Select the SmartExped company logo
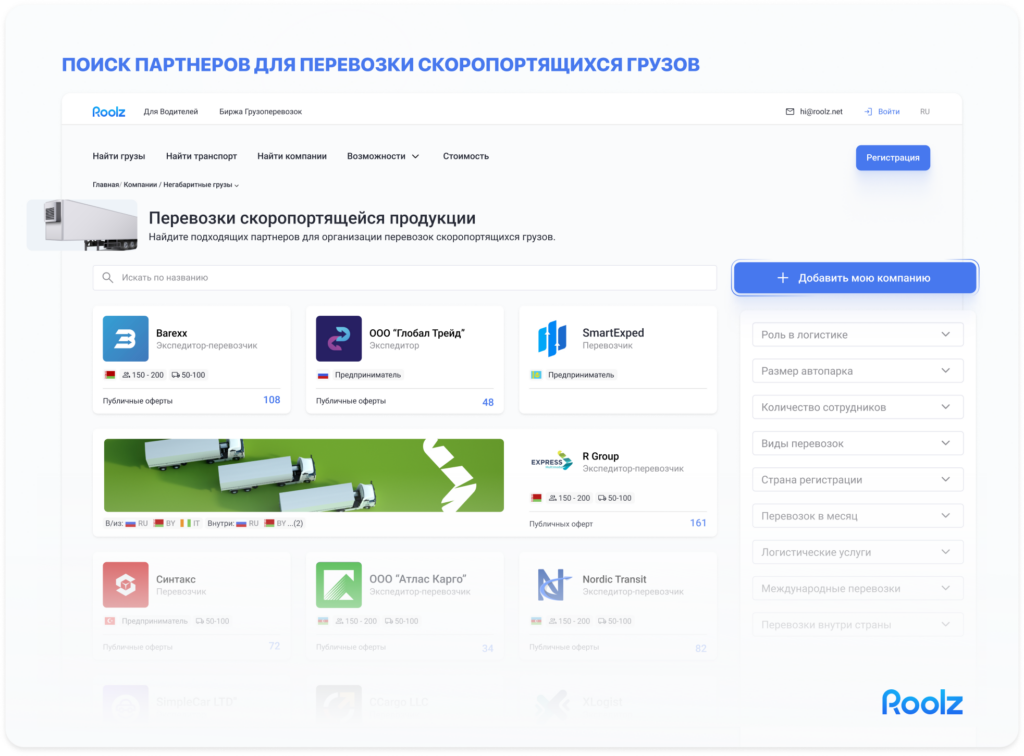The image size is (1024, 756). pyautogui.click(x=552, y=339)
